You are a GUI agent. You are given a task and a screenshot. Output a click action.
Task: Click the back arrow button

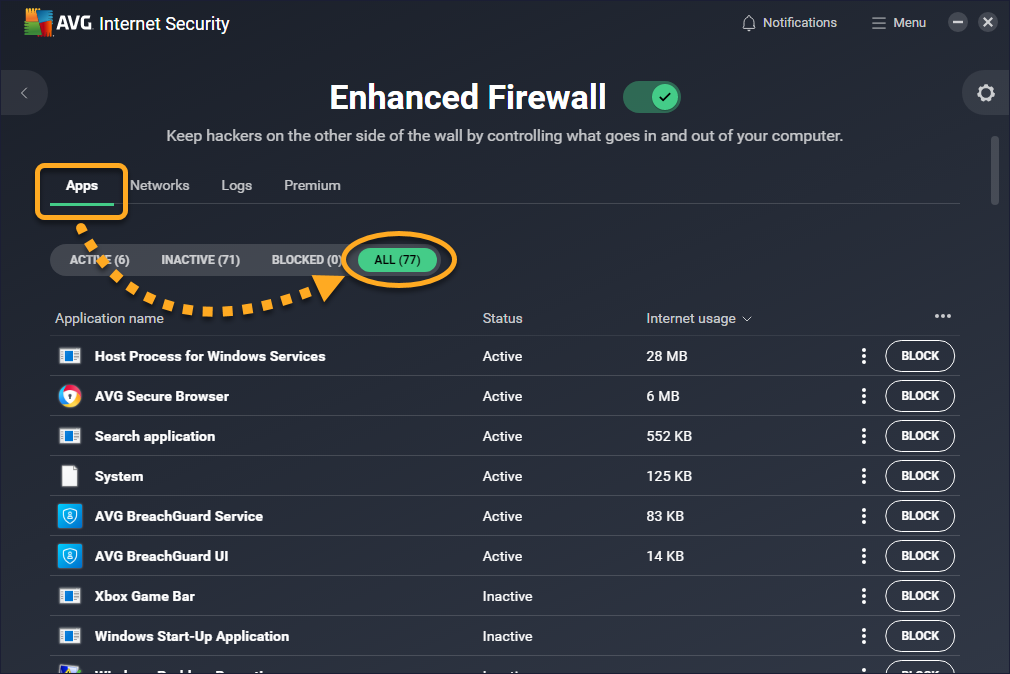24,94
